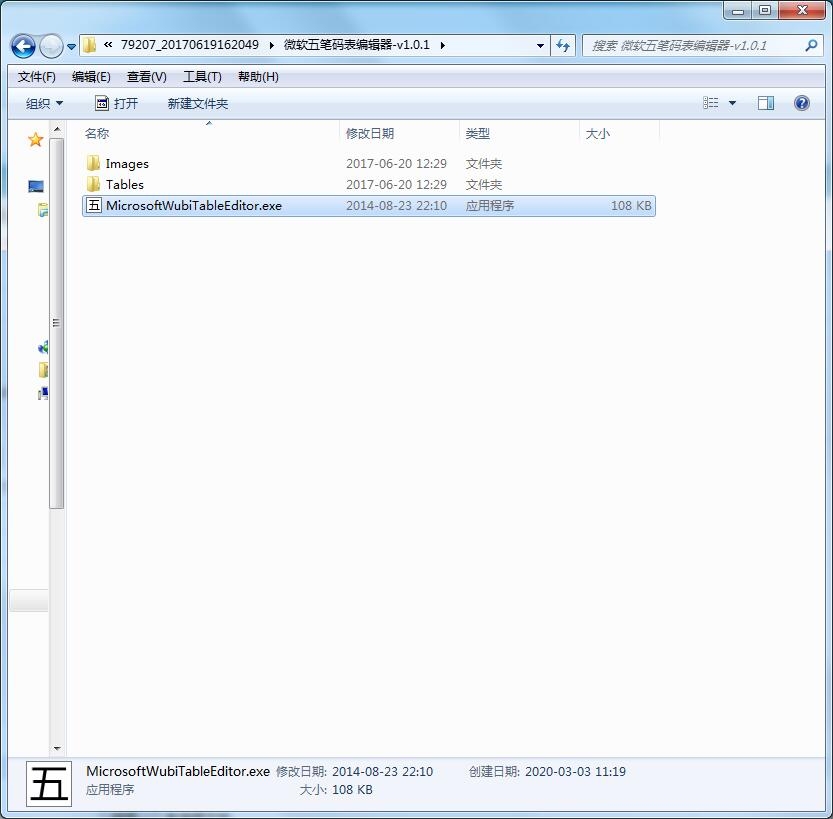Open the 组织 dropdown

tap(45, 104)
